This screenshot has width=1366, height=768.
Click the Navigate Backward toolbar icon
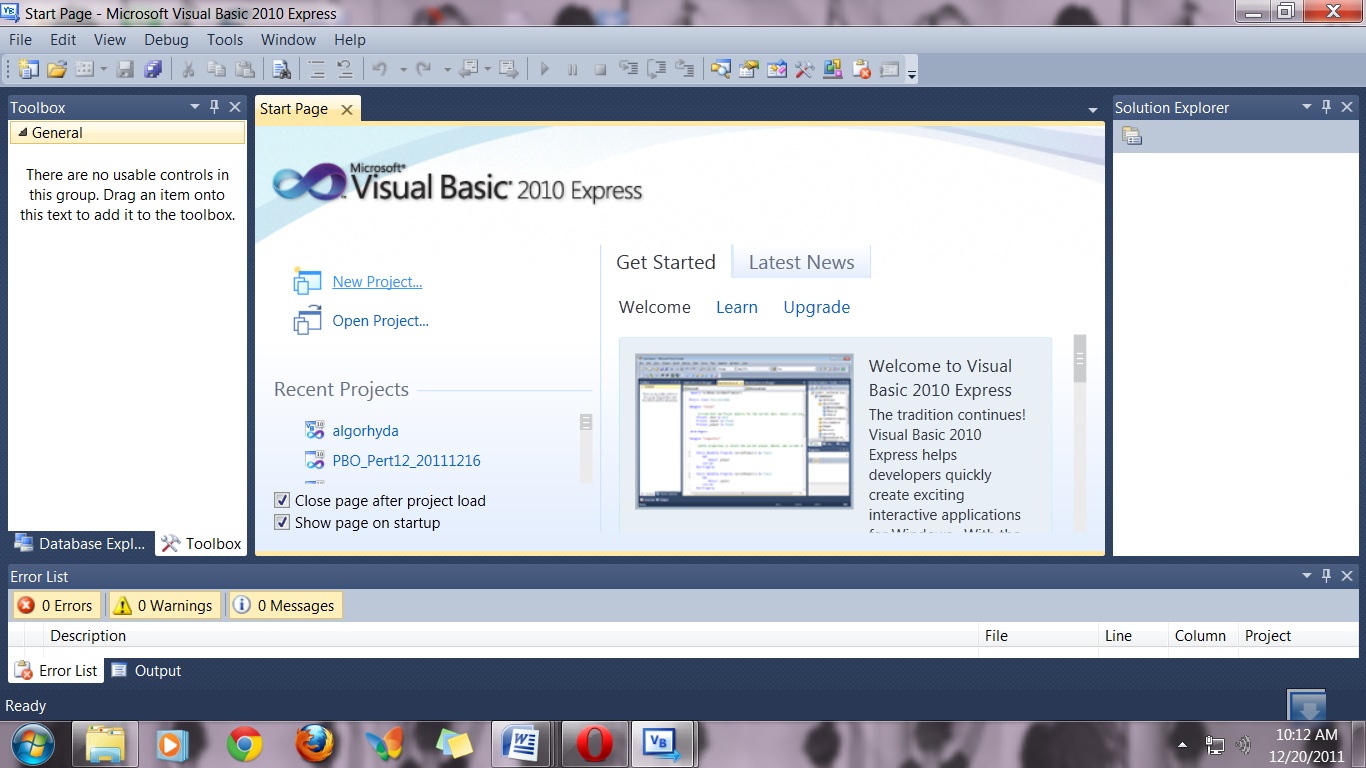[468, 69]
